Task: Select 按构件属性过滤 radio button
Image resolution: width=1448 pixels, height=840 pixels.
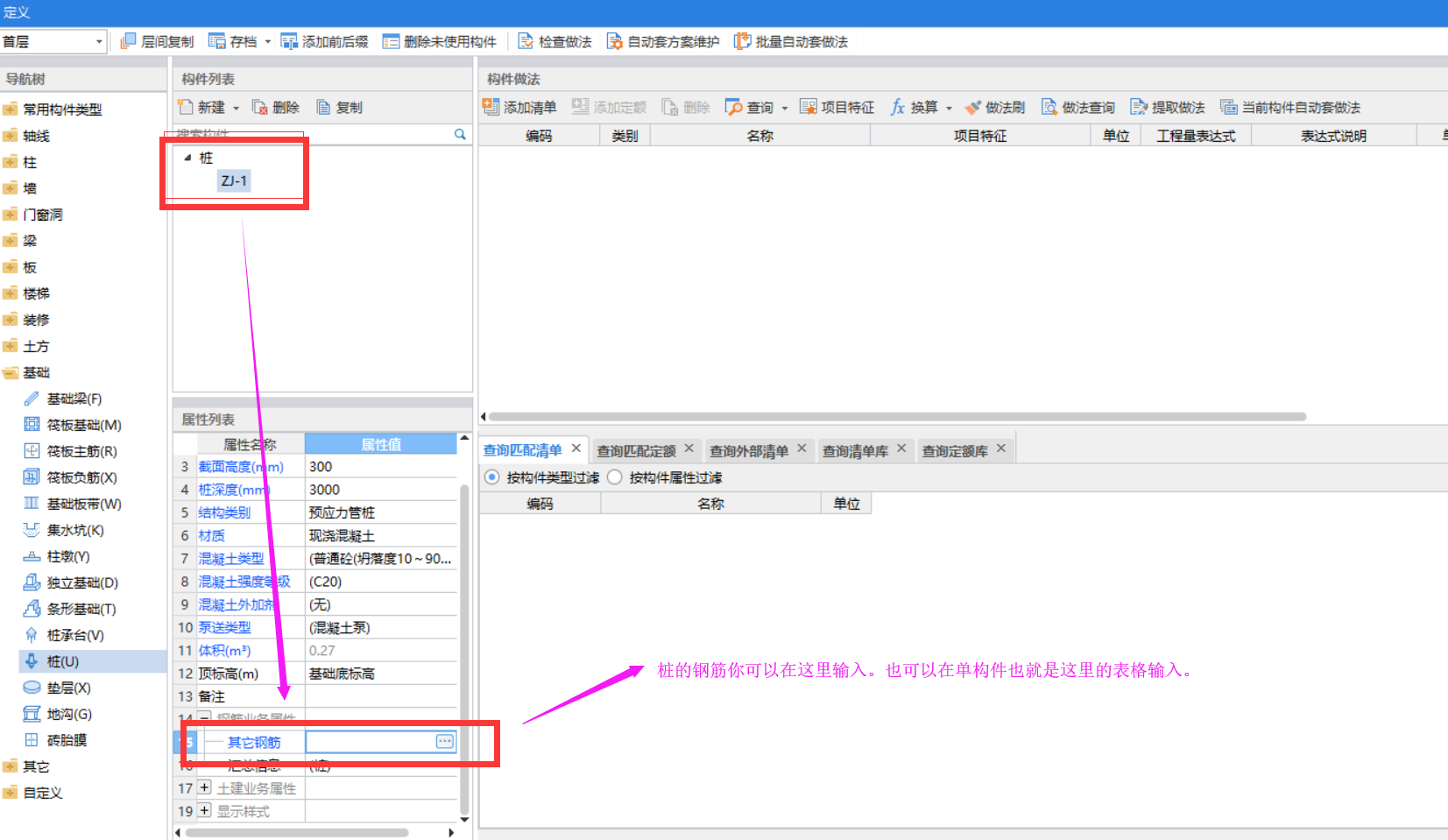Action: 615,477
